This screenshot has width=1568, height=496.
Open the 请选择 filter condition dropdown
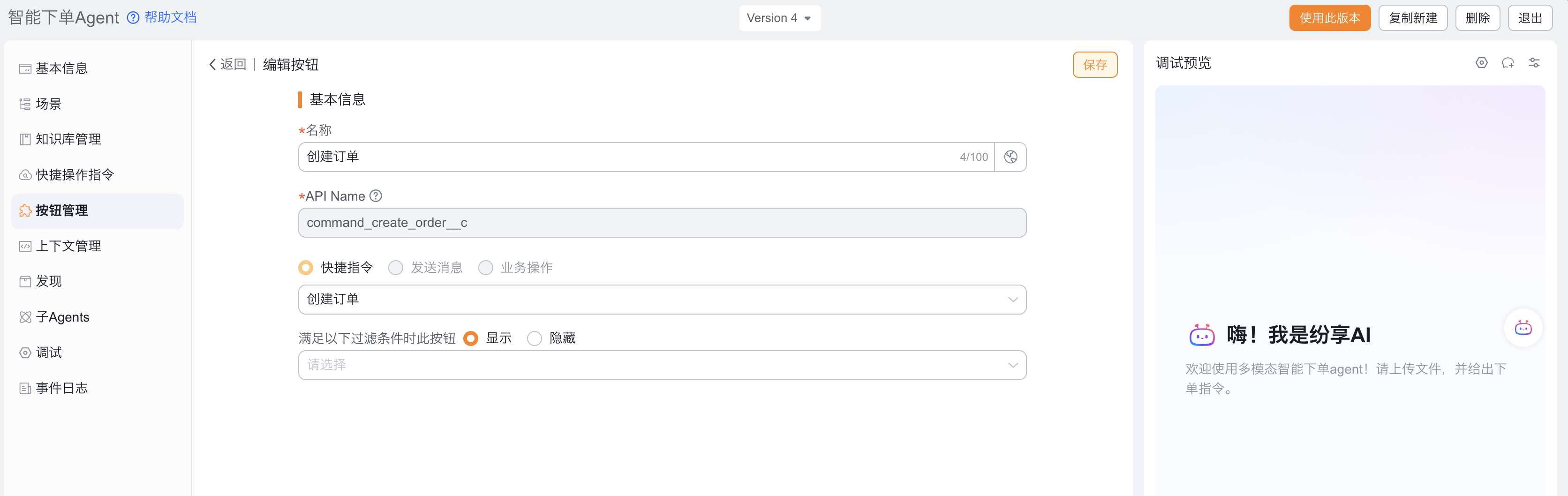pyautogui.click(x=662, y=365)
